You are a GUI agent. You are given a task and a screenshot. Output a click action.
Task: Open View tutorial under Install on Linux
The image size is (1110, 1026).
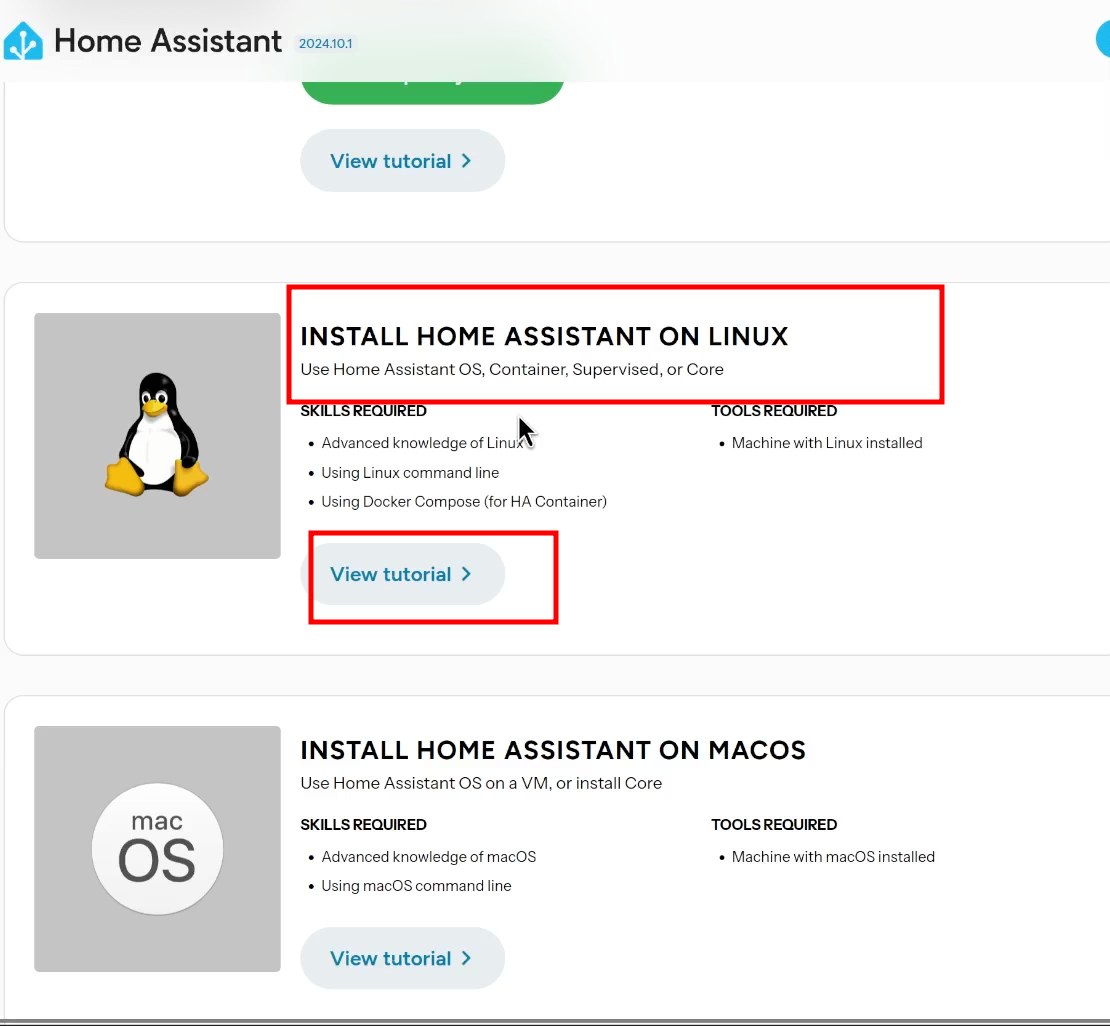coord(402,574)
